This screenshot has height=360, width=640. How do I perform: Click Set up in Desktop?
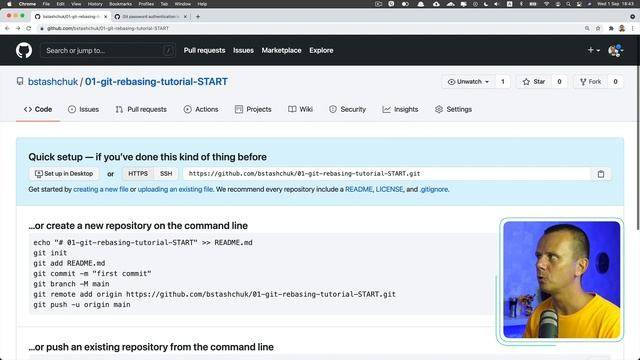pos(64,173)
